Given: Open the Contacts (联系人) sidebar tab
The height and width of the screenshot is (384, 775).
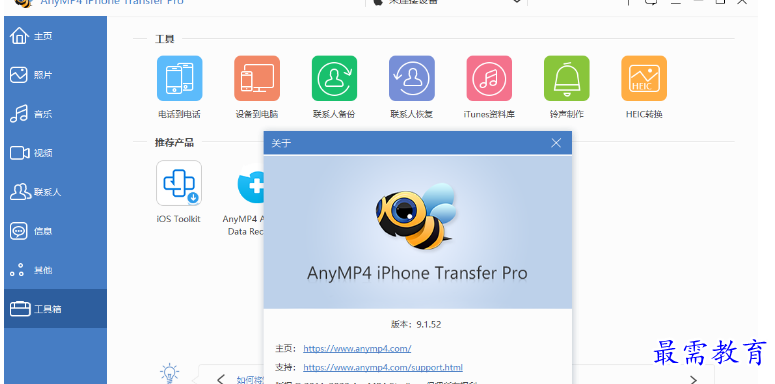Looking at the screenshot, I should pyautogui.click(x=55, y=192).
